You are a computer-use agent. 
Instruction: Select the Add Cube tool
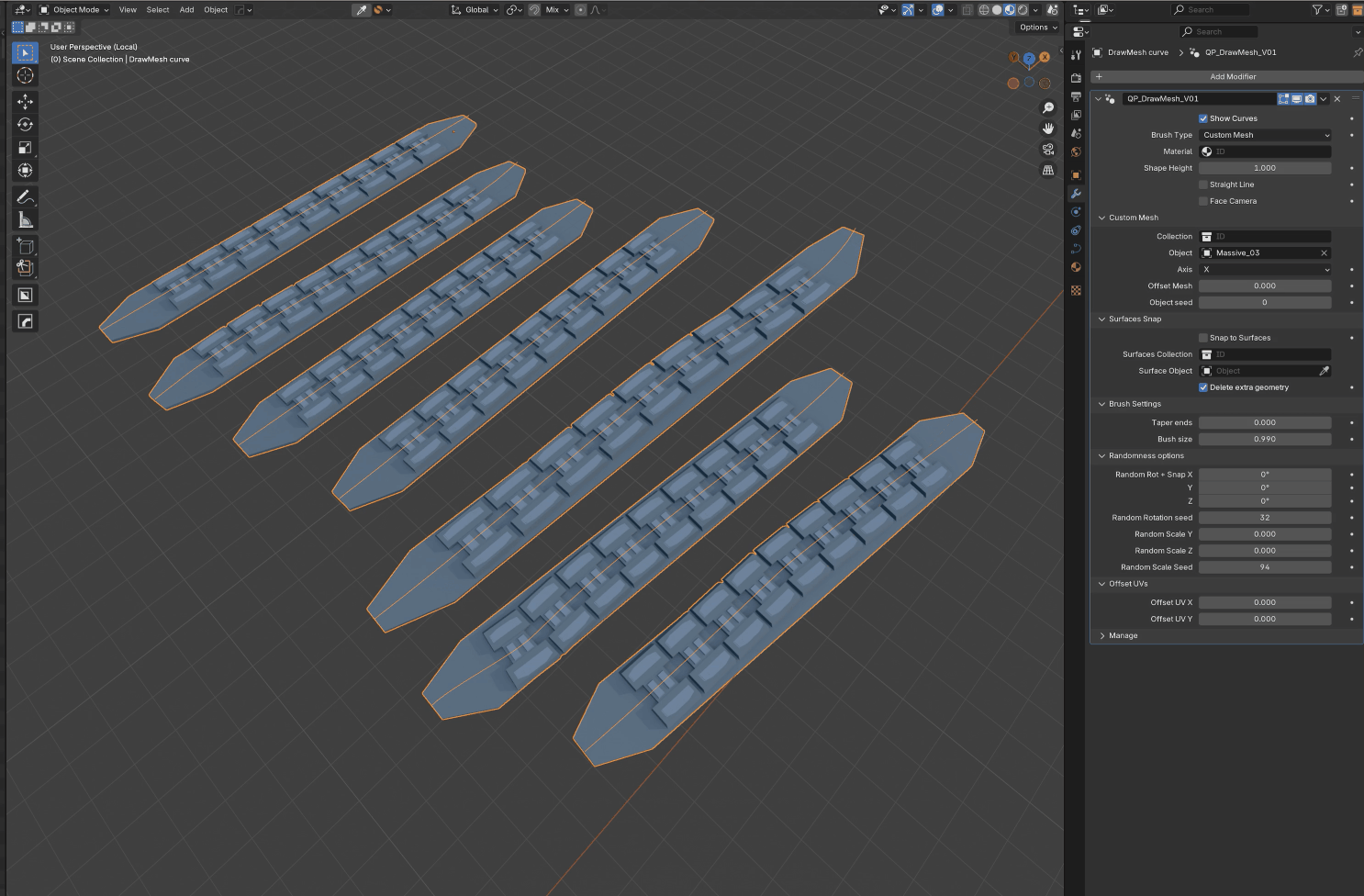click(25, 245)
